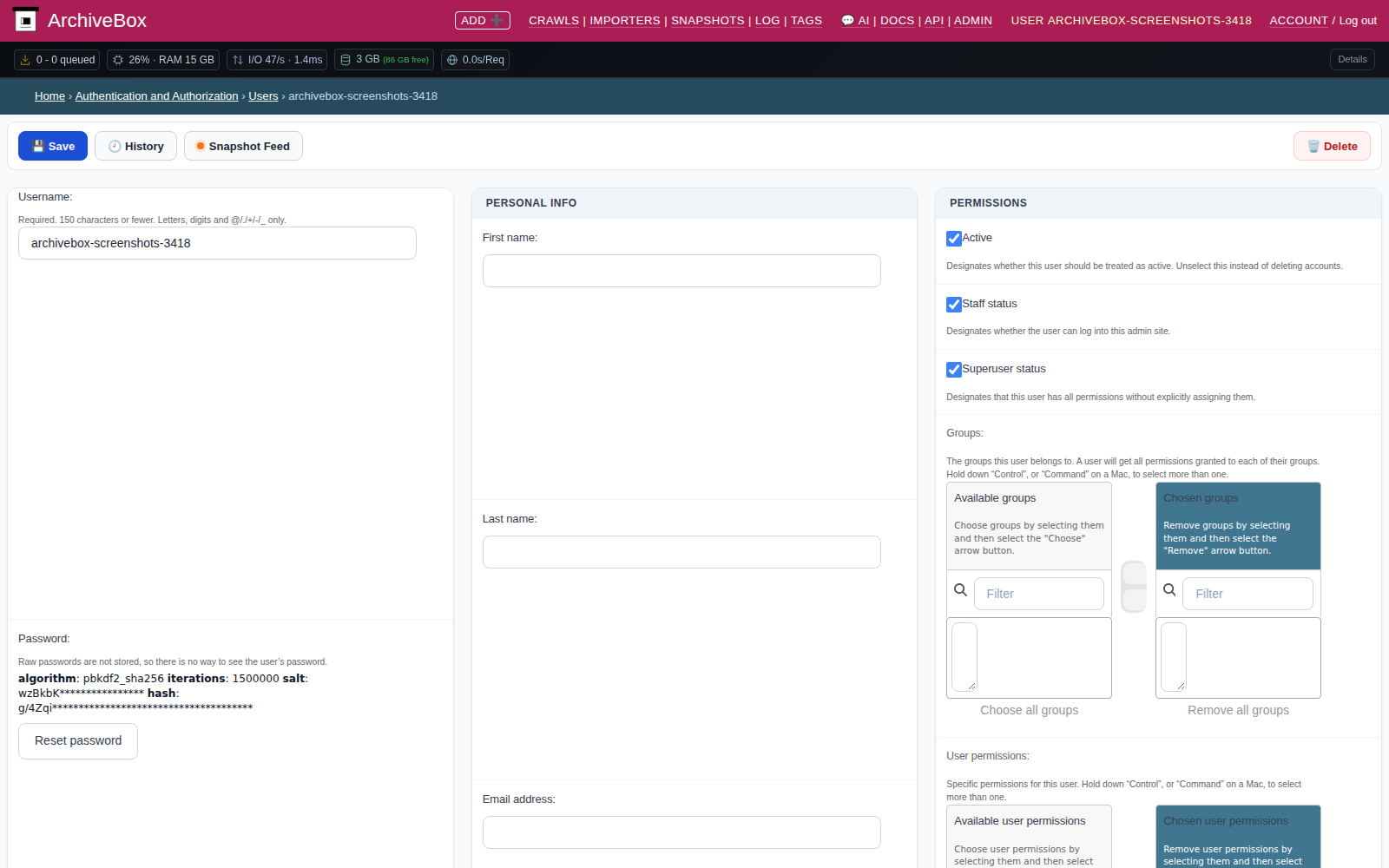
Task: Toggle the Superuser status checkbox
Action: click(x=954, y=370)
